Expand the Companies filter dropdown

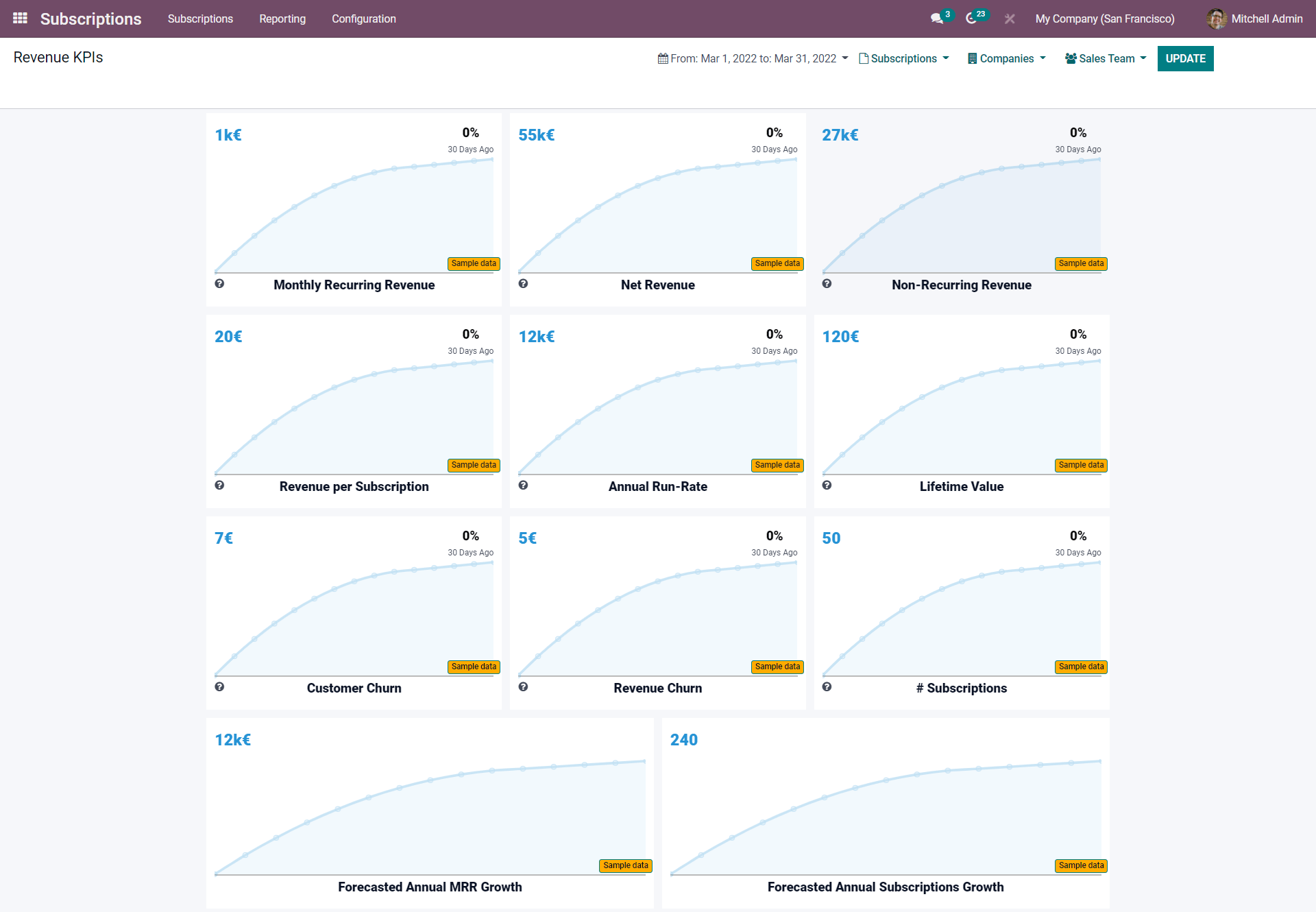1006,57
